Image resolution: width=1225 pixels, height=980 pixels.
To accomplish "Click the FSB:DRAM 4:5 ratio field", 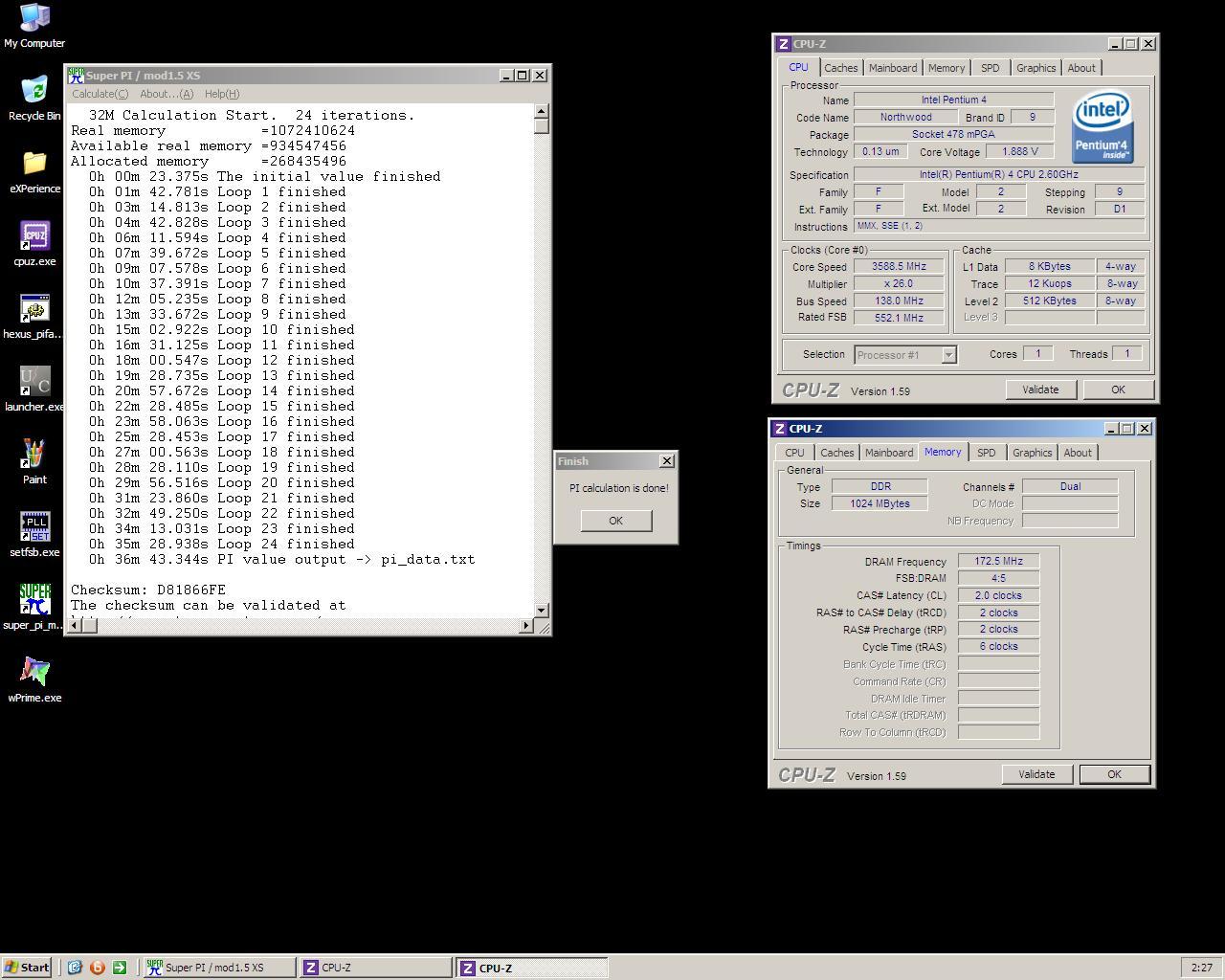I will 998,579.
